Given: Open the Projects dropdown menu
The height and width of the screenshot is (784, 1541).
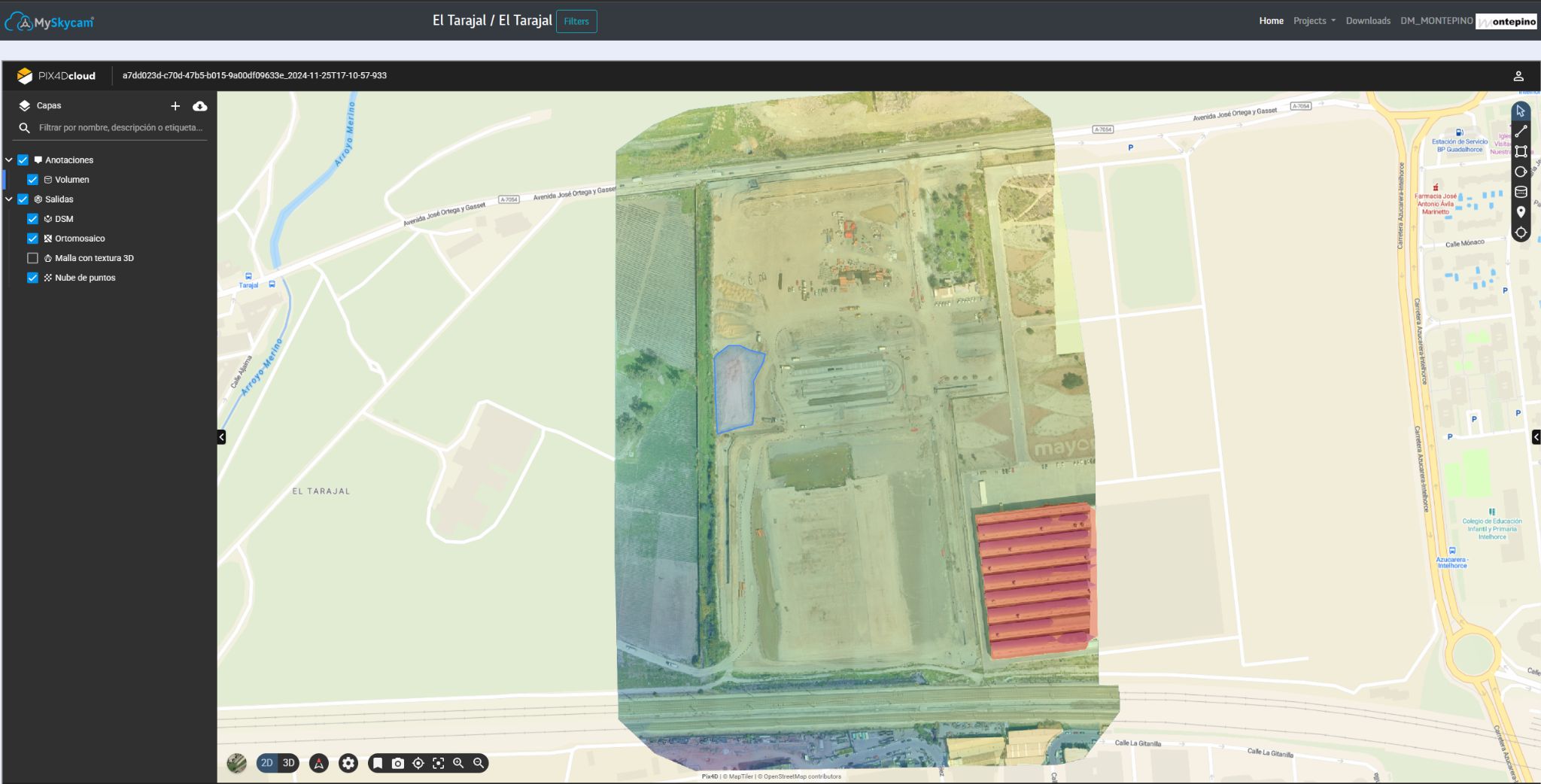Looking at the screenshot, I should pyautogui.click(x=1314, y=21).
